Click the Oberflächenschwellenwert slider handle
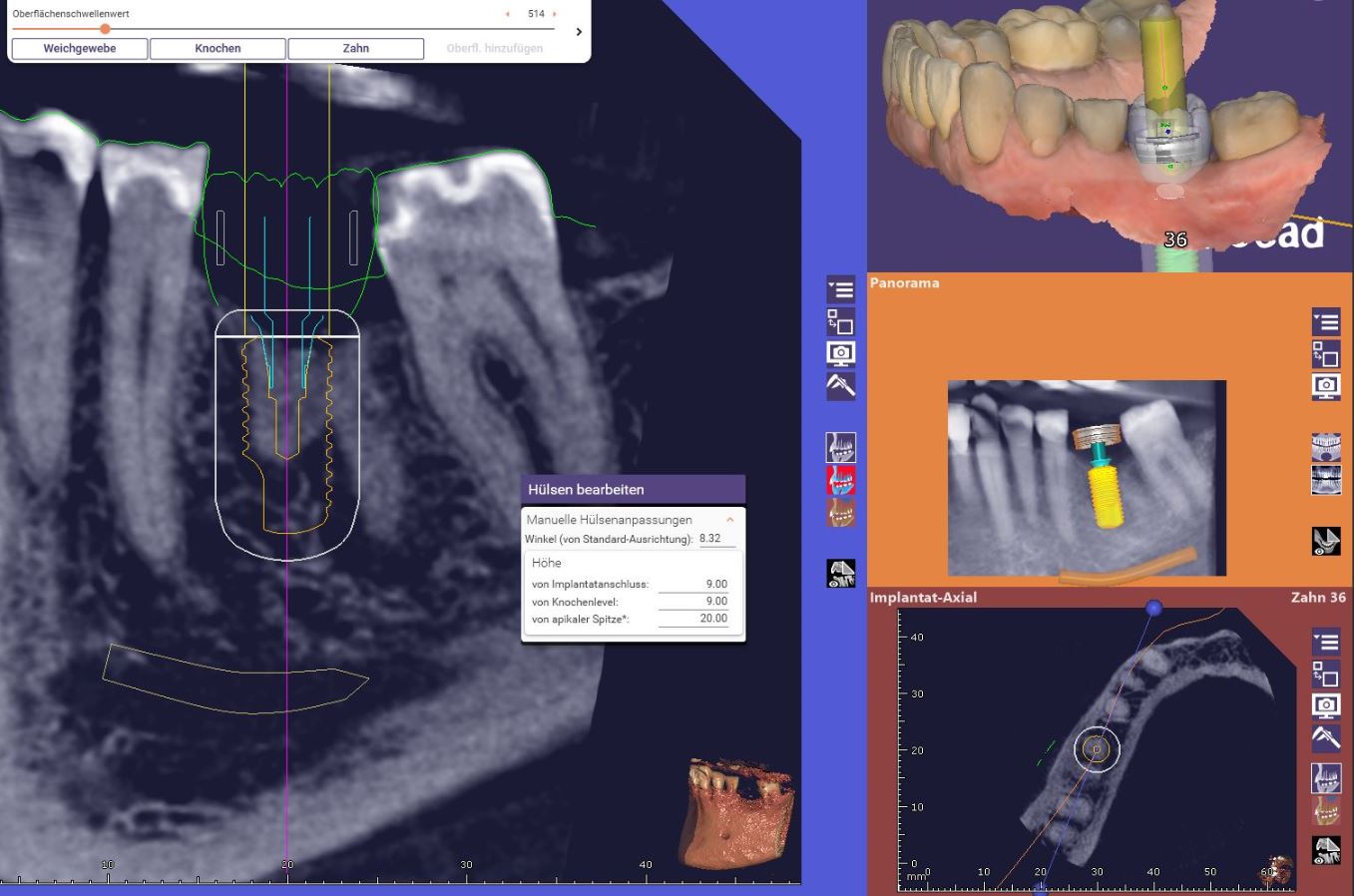The height and width of the screenshot is (896, 1354). pos(105,29)
